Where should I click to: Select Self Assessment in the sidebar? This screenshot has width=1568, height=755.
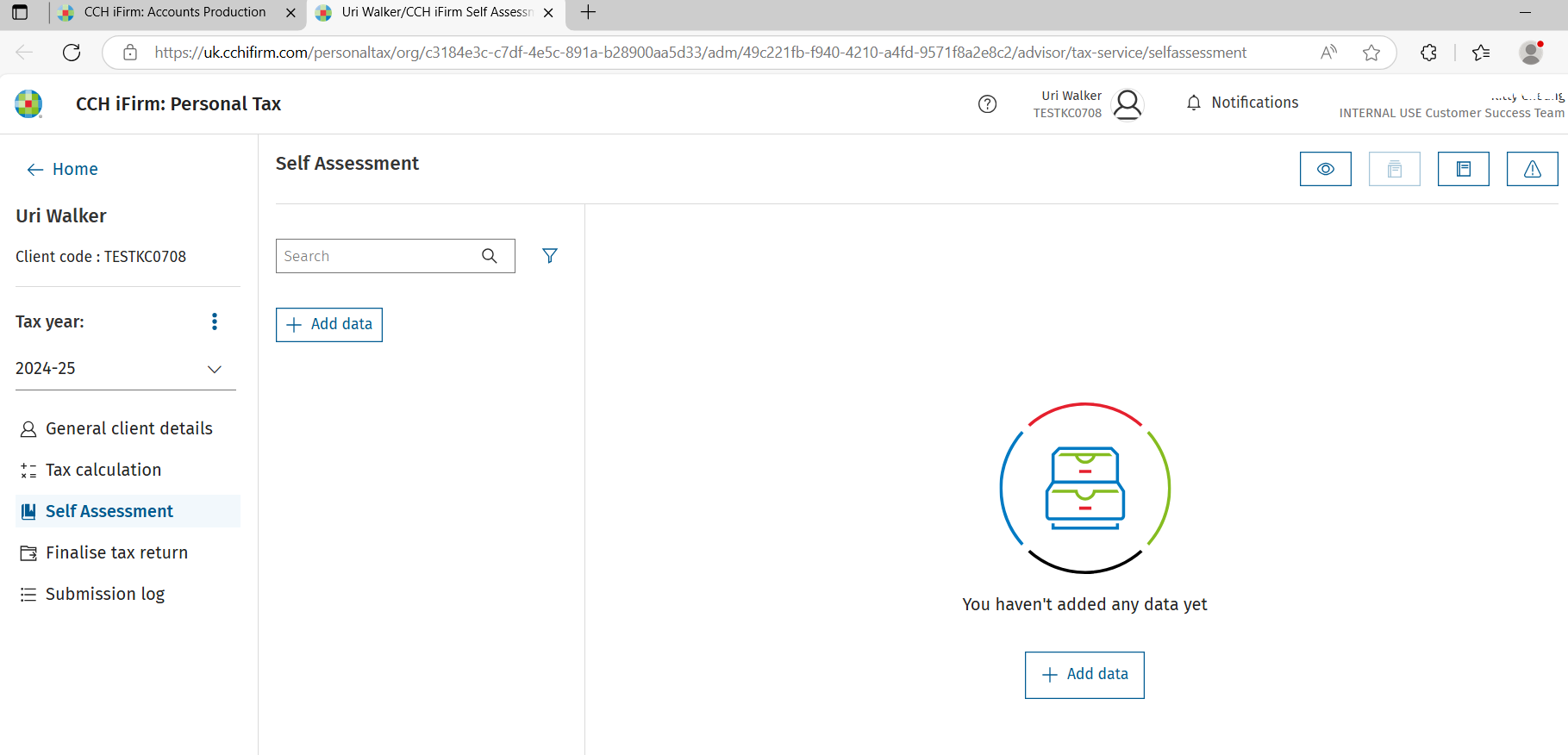(x=128, y=511)
